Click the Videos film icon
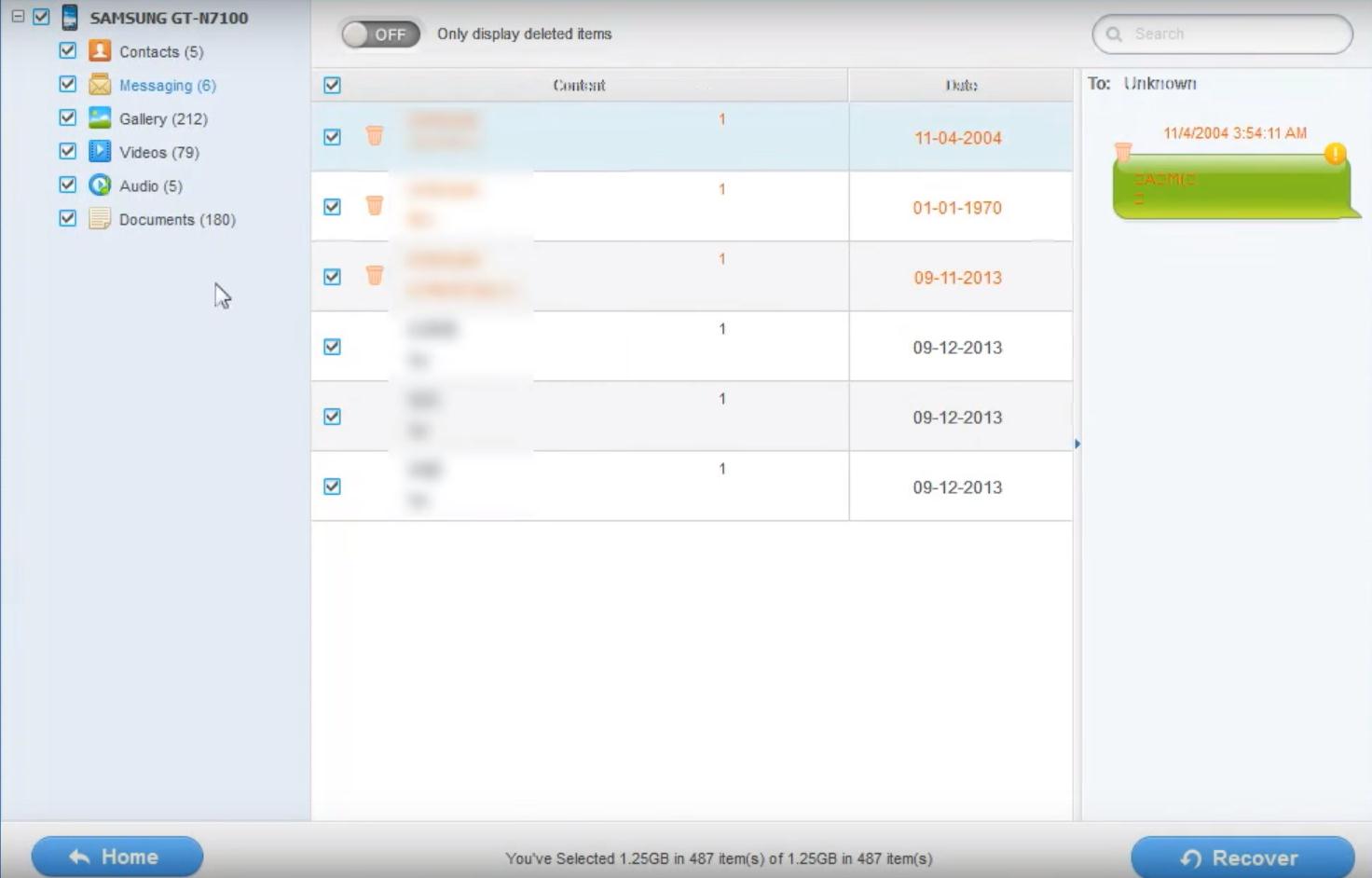Viewport: 1372px width, 878px height. (x=100, y=151)
